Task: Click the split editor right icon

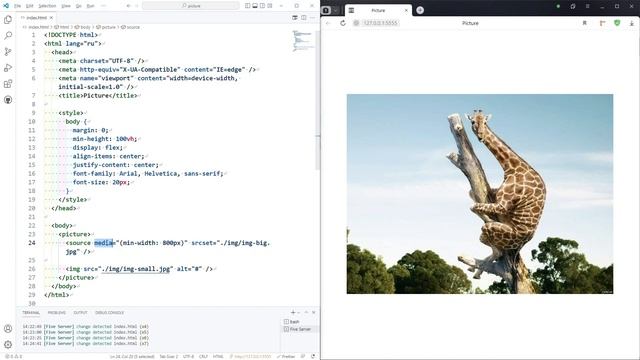Action: (x=304, y=18)
